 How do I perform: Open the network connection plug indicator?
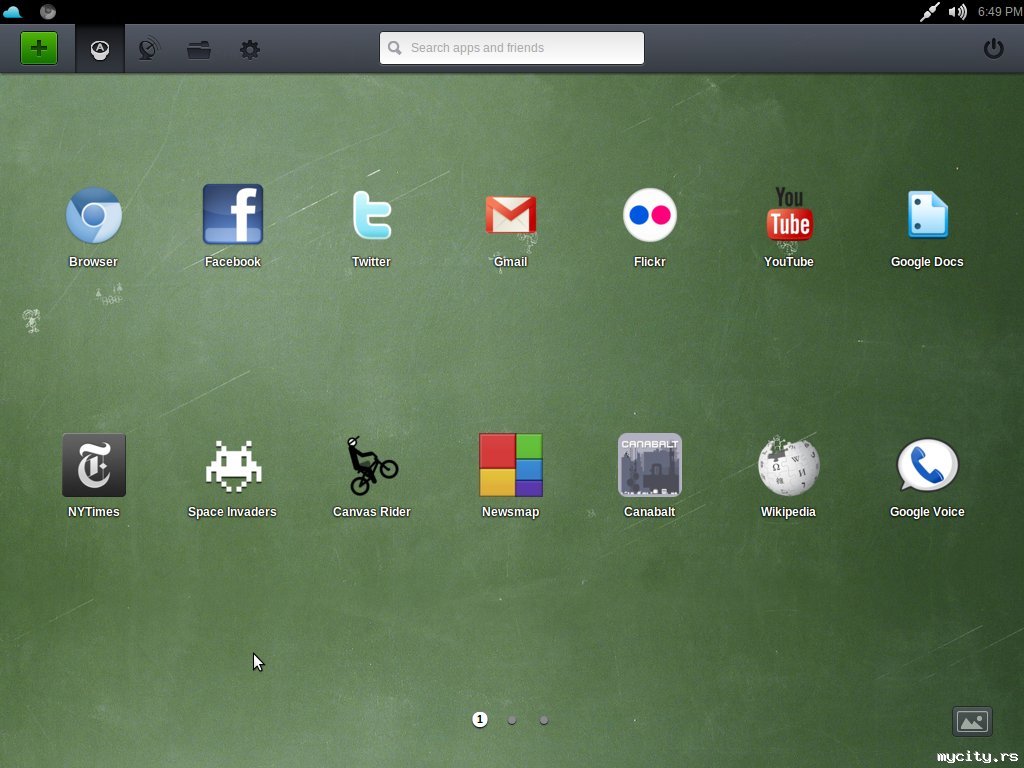[x=929, y=12]
